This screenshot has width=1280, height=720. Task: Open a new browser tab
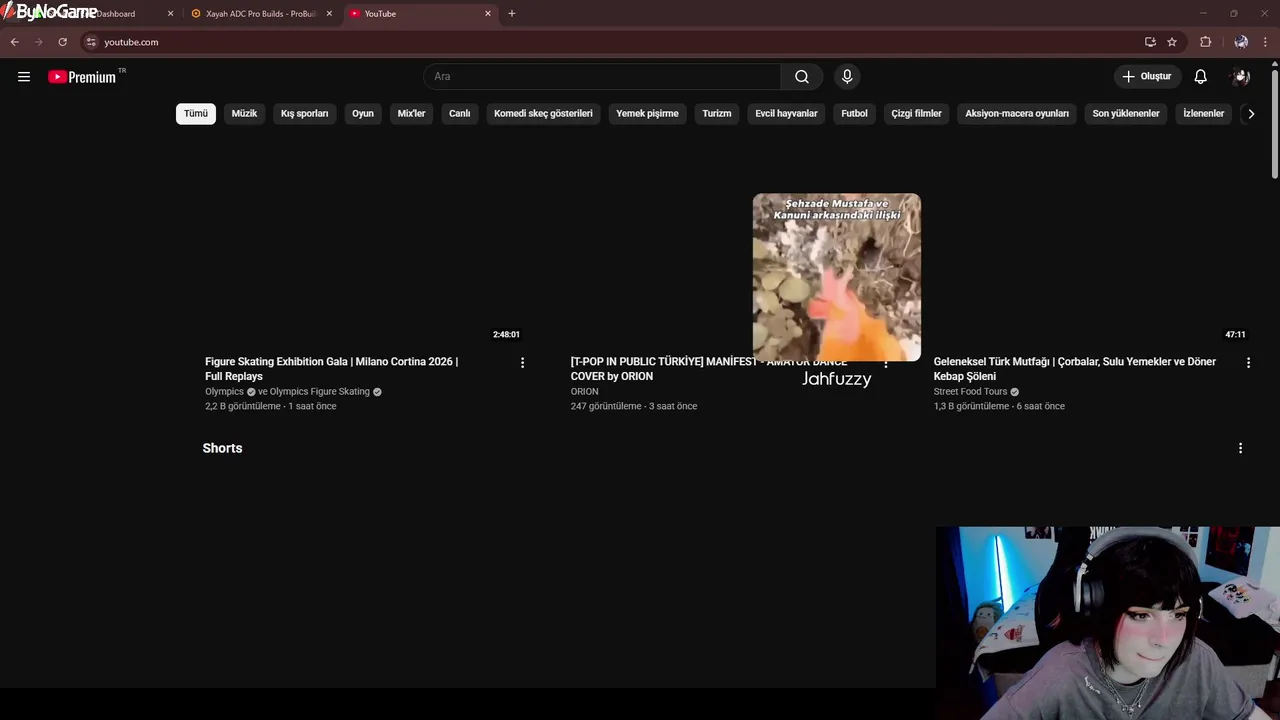(x=512, y=14)
